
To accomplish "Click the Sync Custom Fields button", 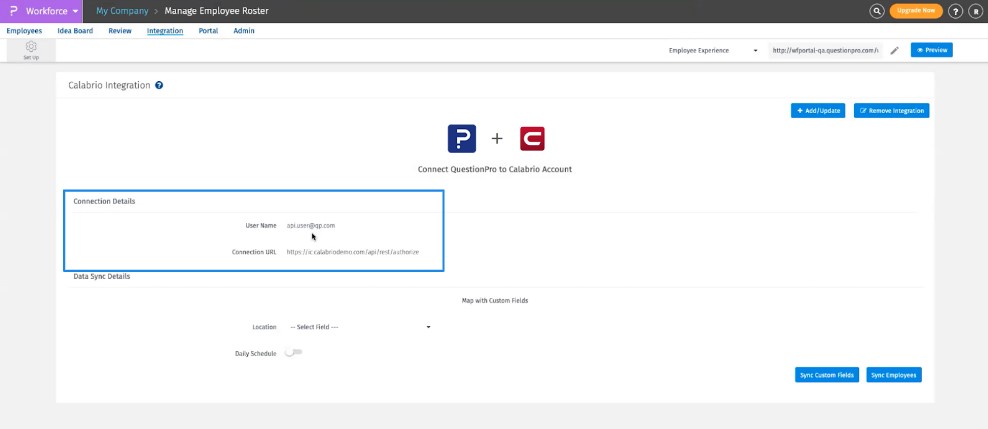I will pyautogui.click(x=827, y=375).
